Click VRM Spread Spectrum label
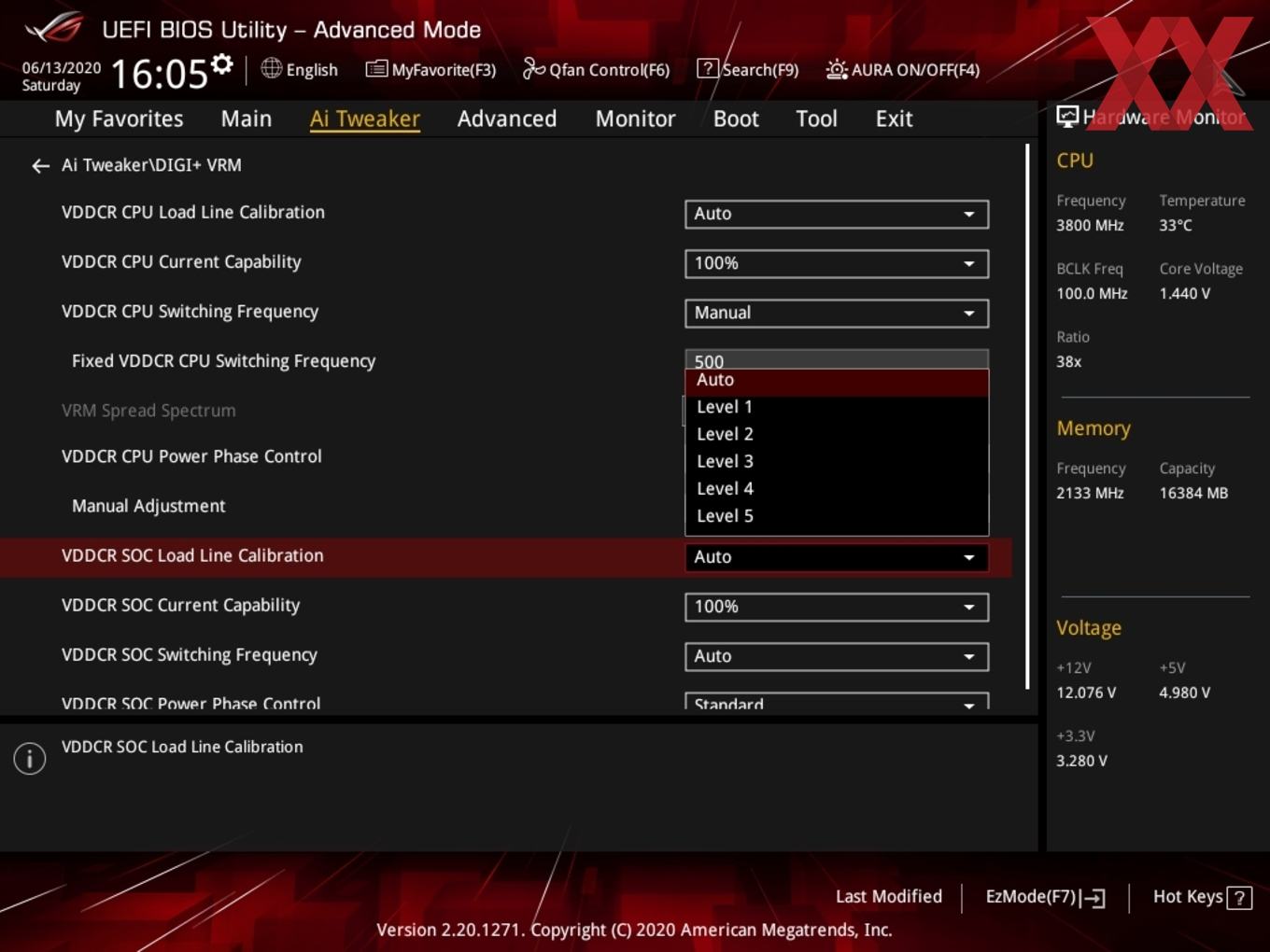1270x952 pixels. (148, 411)
